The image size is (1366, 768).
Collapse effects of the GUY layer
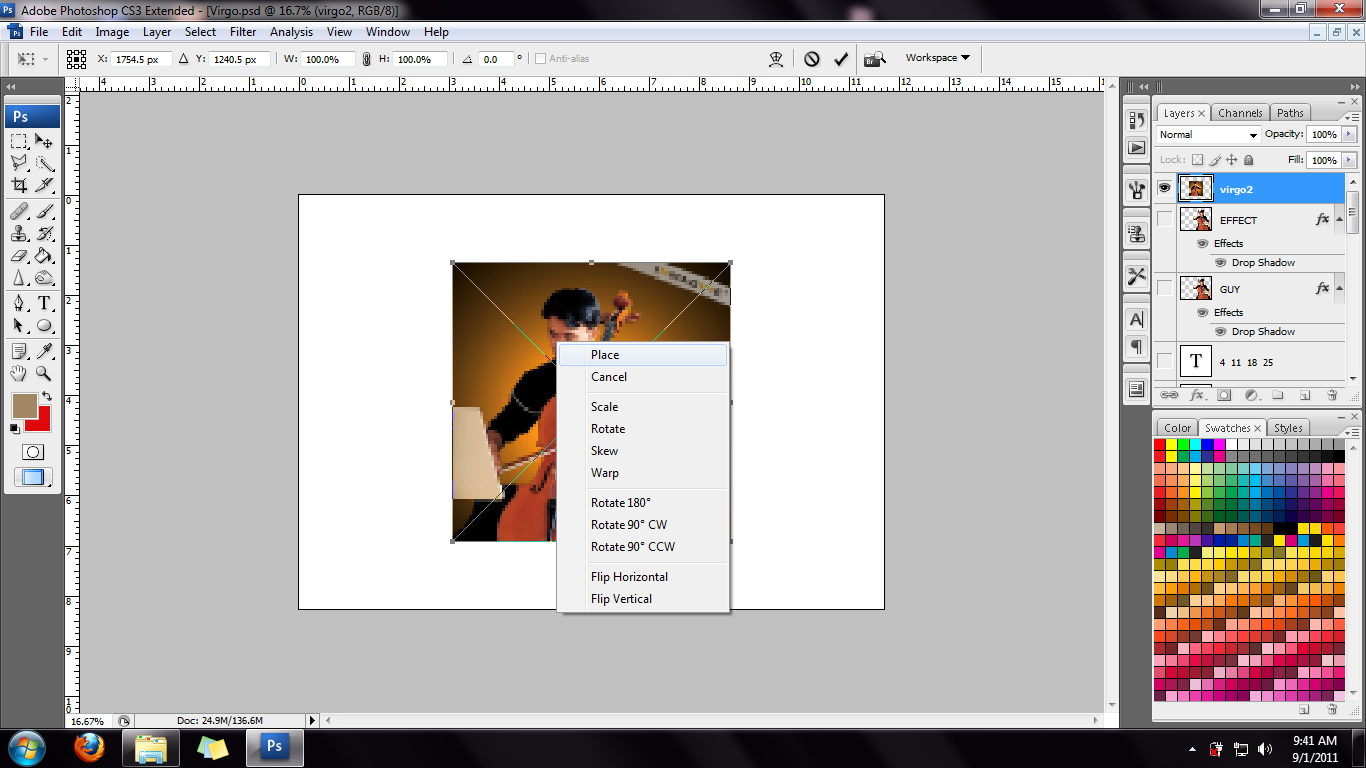[1339, 288]
